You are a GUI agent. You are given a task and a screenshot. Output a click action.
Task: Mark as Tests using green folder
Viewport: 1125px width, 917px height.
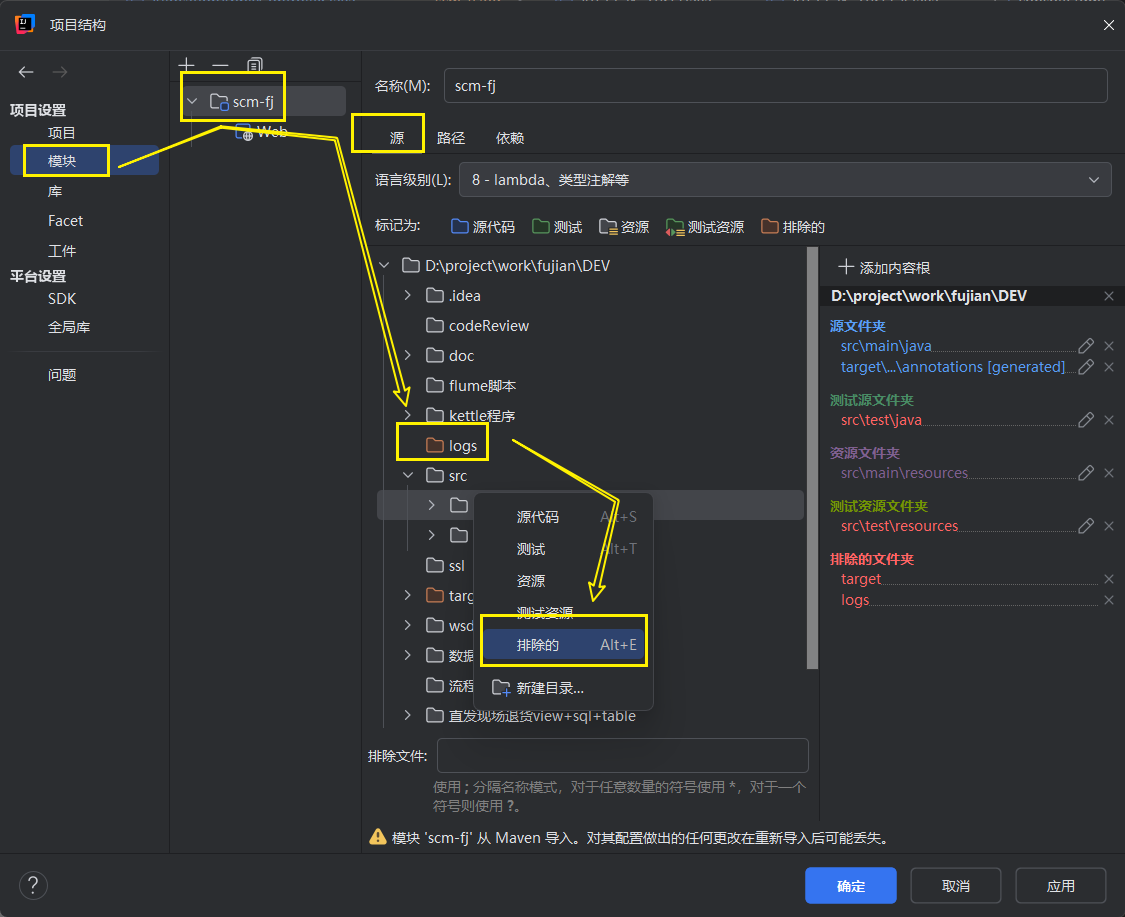[x=557, y=227]
